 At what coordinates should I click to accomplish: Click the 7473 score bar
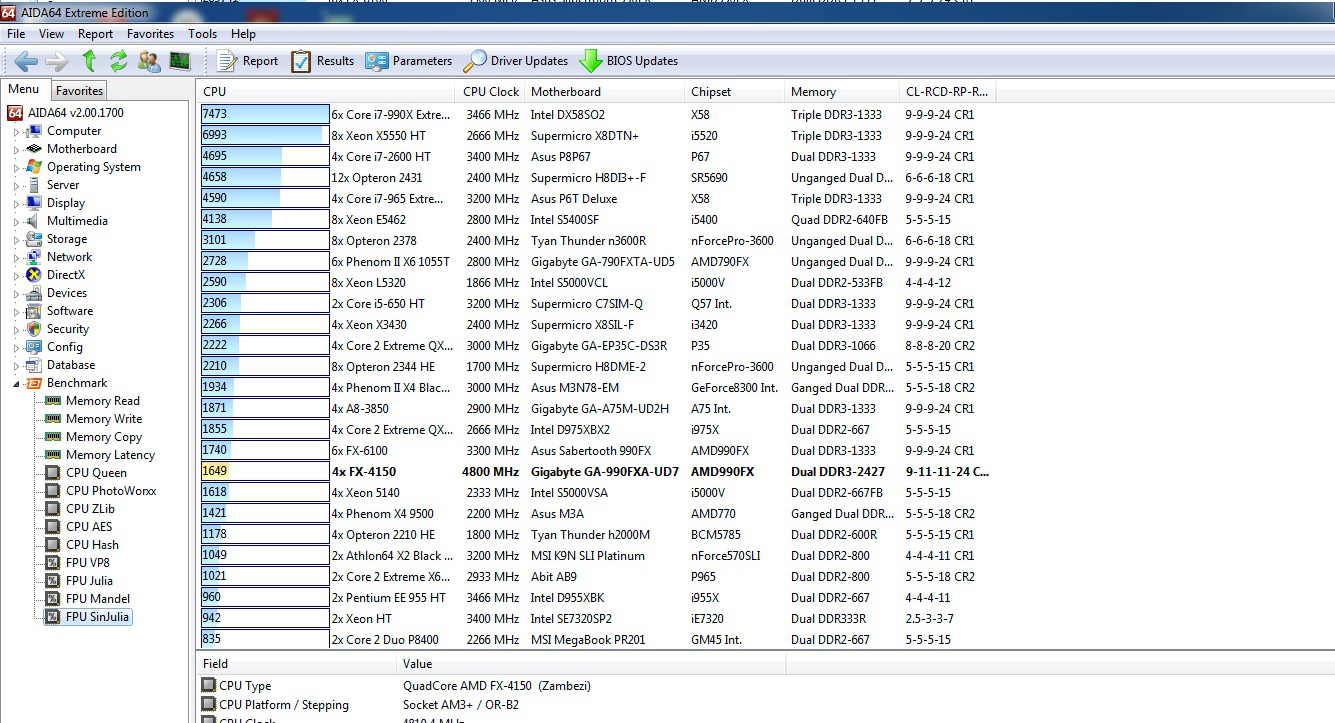click(x=265, y=115)
